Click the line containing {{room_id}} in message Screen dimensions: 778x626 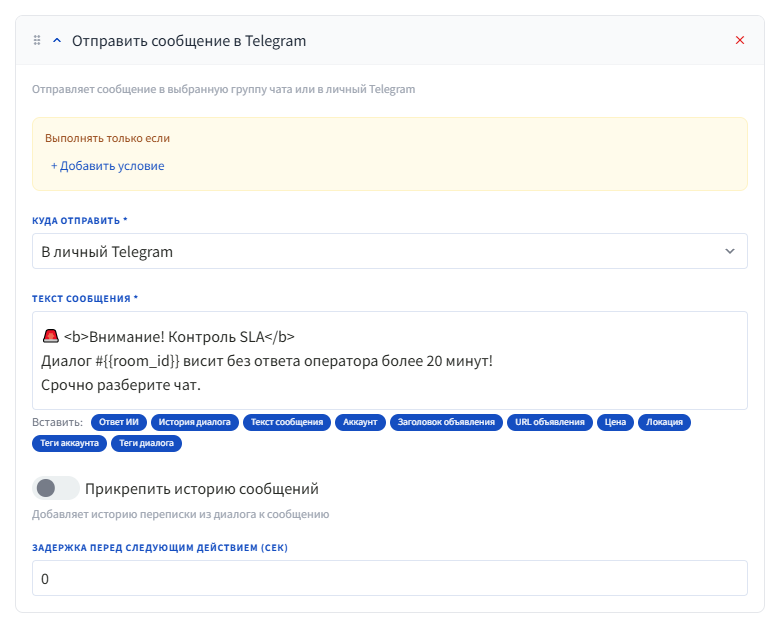(266, 361)
